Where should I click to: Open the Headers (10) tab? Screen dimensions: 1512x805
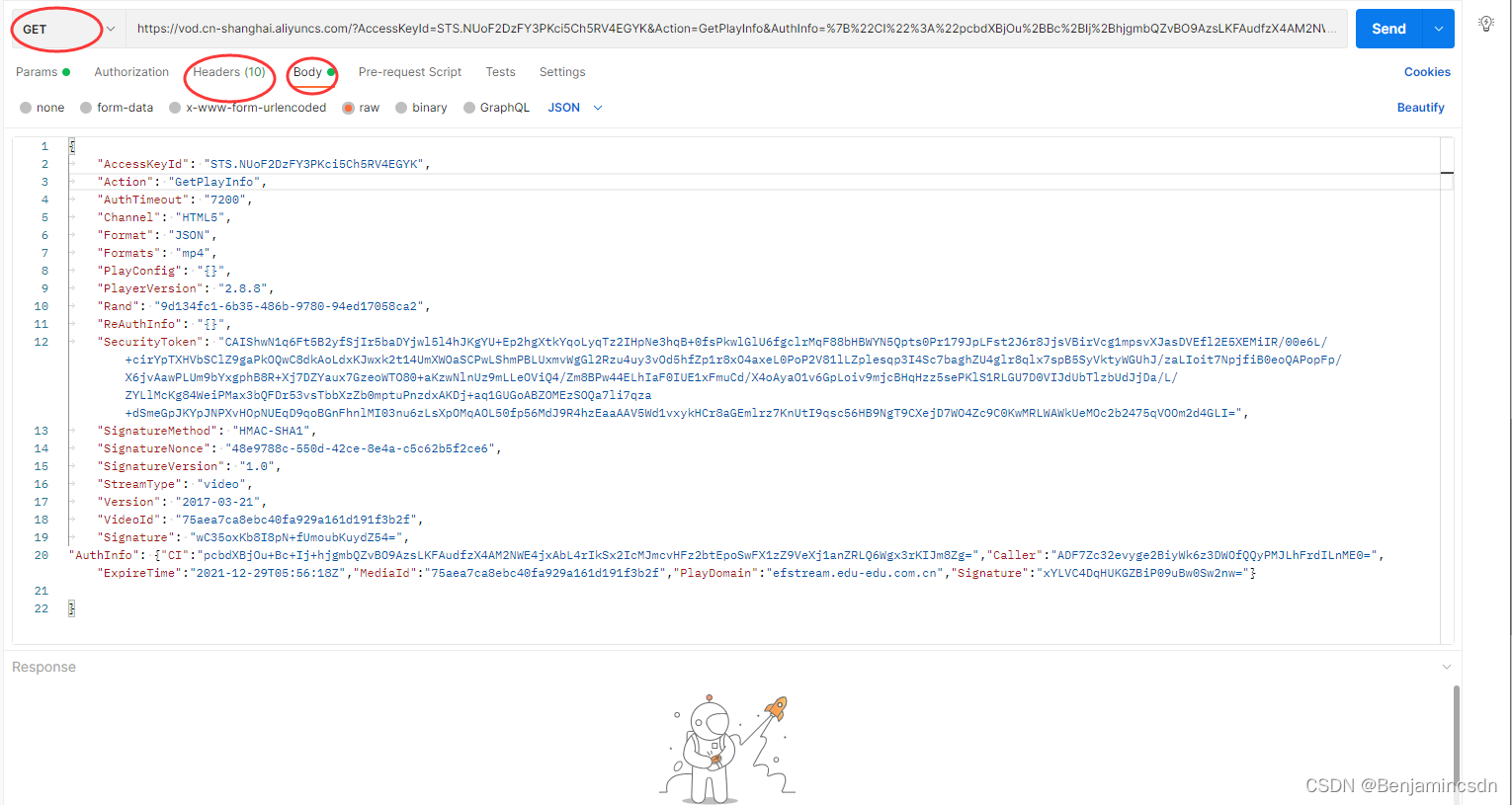[229, 71]
